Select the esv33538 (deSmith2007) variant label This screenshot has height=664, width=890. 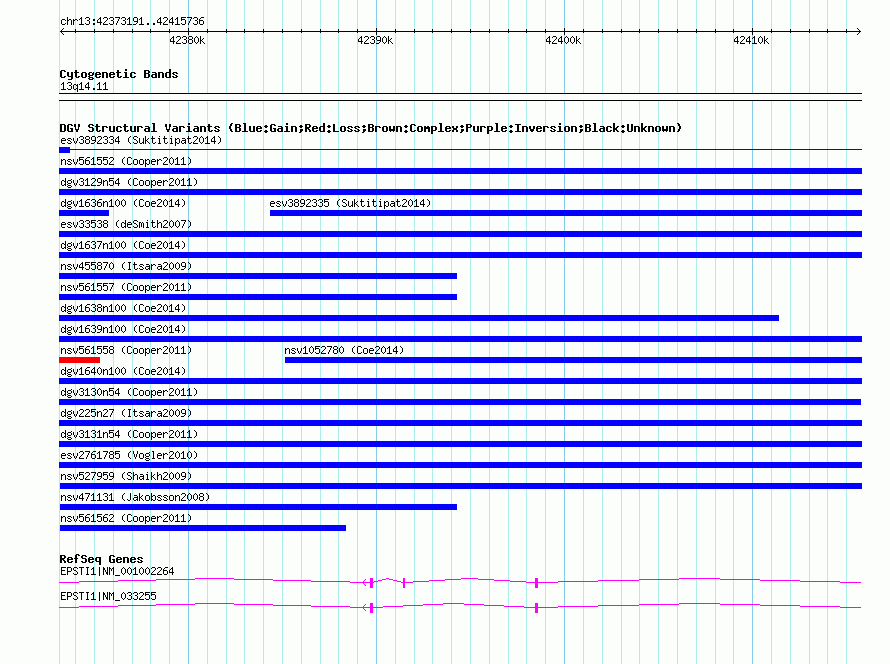(x=126, y=224)
